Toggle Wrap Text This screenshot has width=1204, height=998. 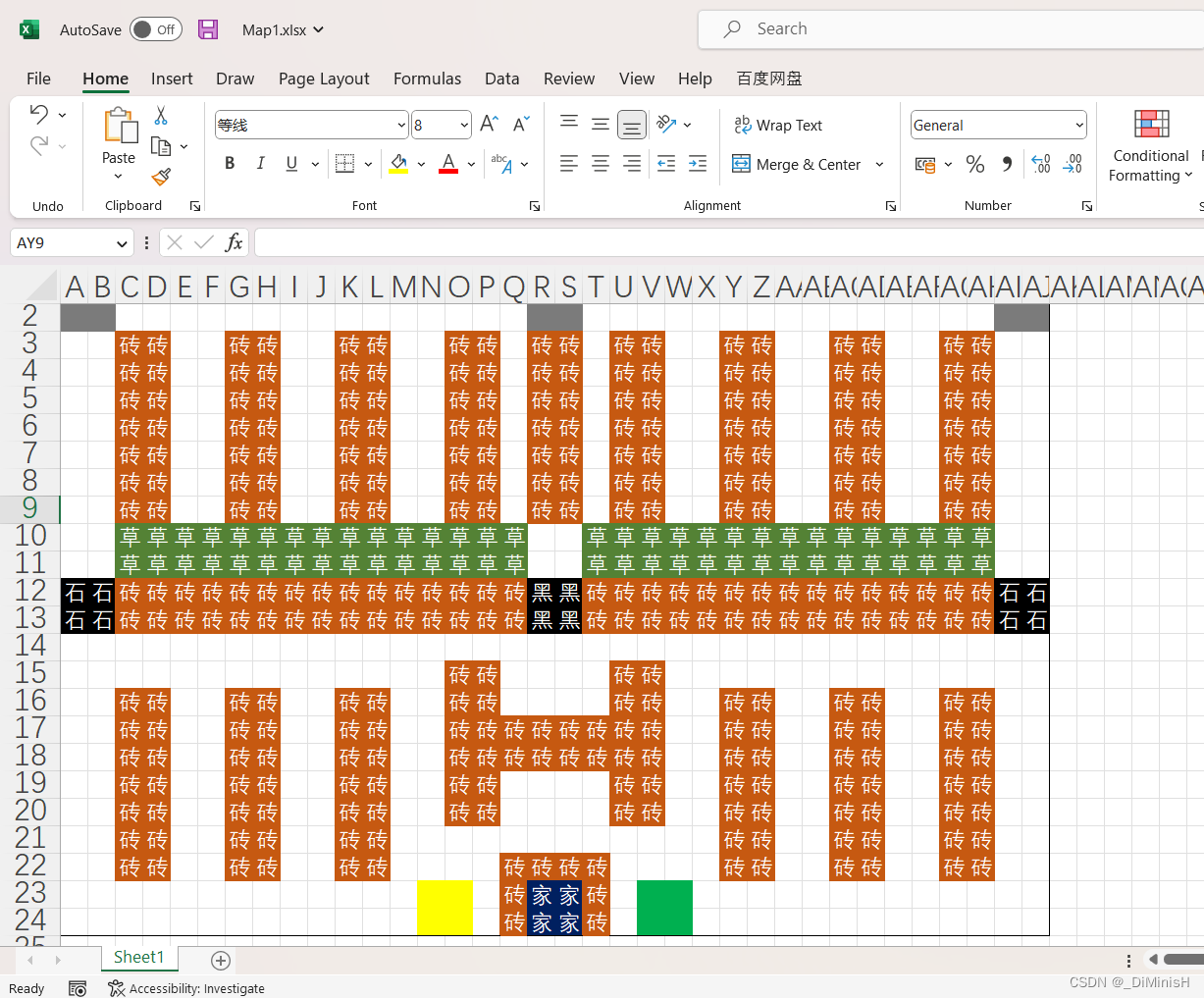[x=778, y=125]
